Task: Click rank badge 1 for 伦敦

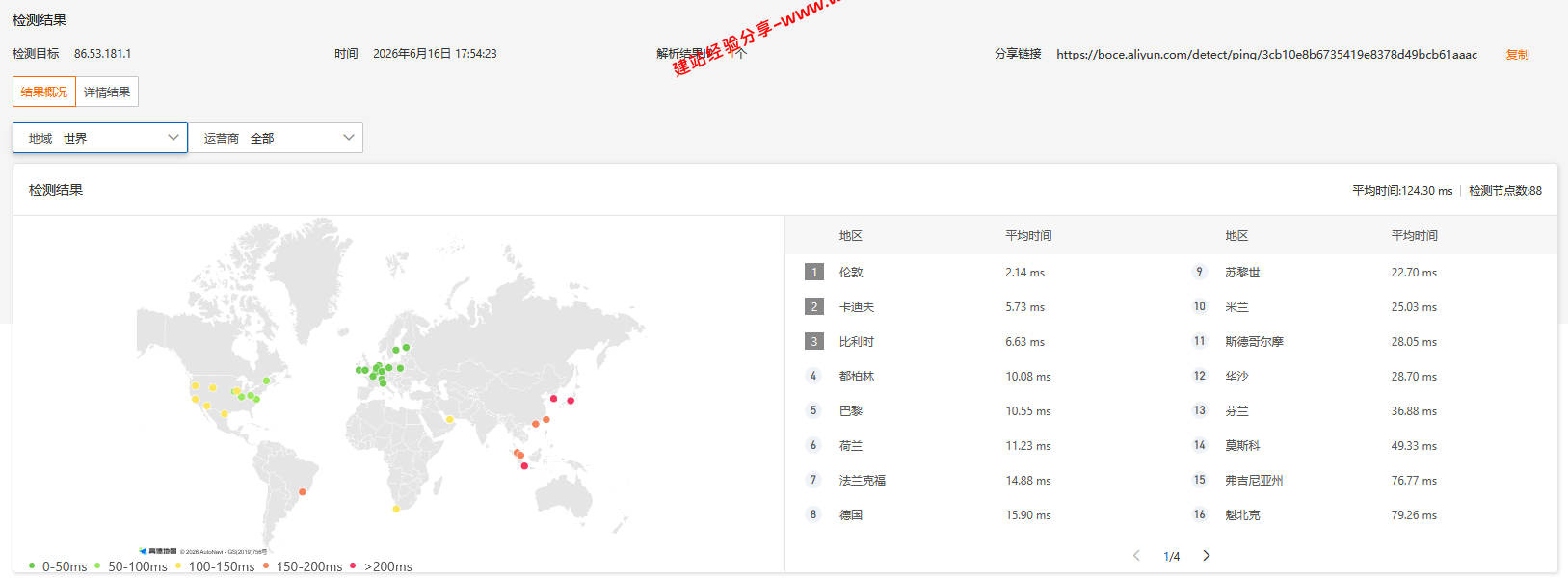Action: (x=814, y=272)
